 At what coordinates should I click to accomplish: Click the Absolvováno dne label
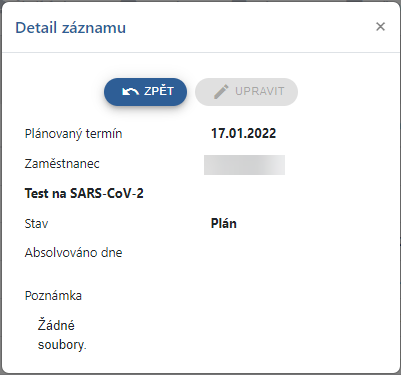[x=73, y=253]
